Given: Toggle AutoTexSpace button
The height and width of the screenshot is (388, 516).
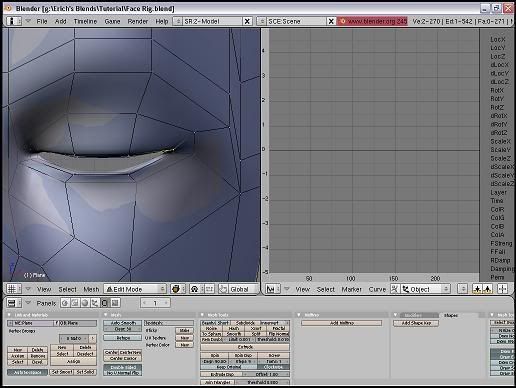Looking at the screenshot, I should click(x=27, y=372).
